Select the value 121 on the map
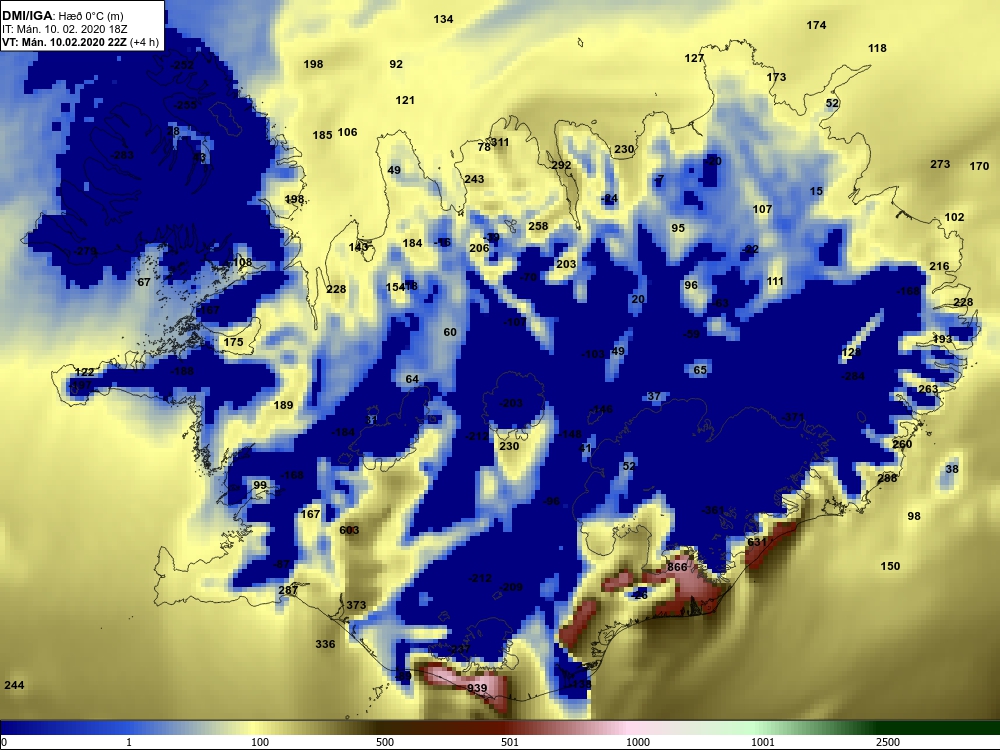Screen dimensions: 1000x750 click(x=405, y=100)
